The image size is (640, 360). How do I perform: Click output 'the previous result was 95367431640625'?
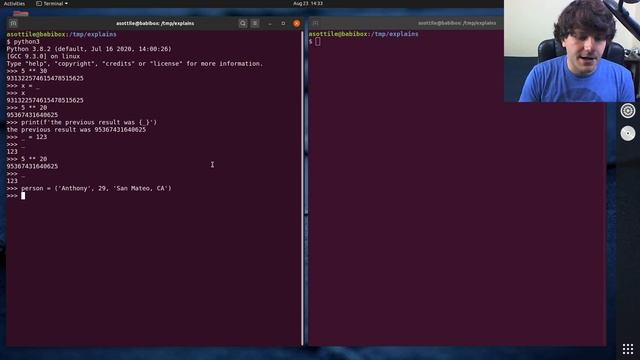76,130
